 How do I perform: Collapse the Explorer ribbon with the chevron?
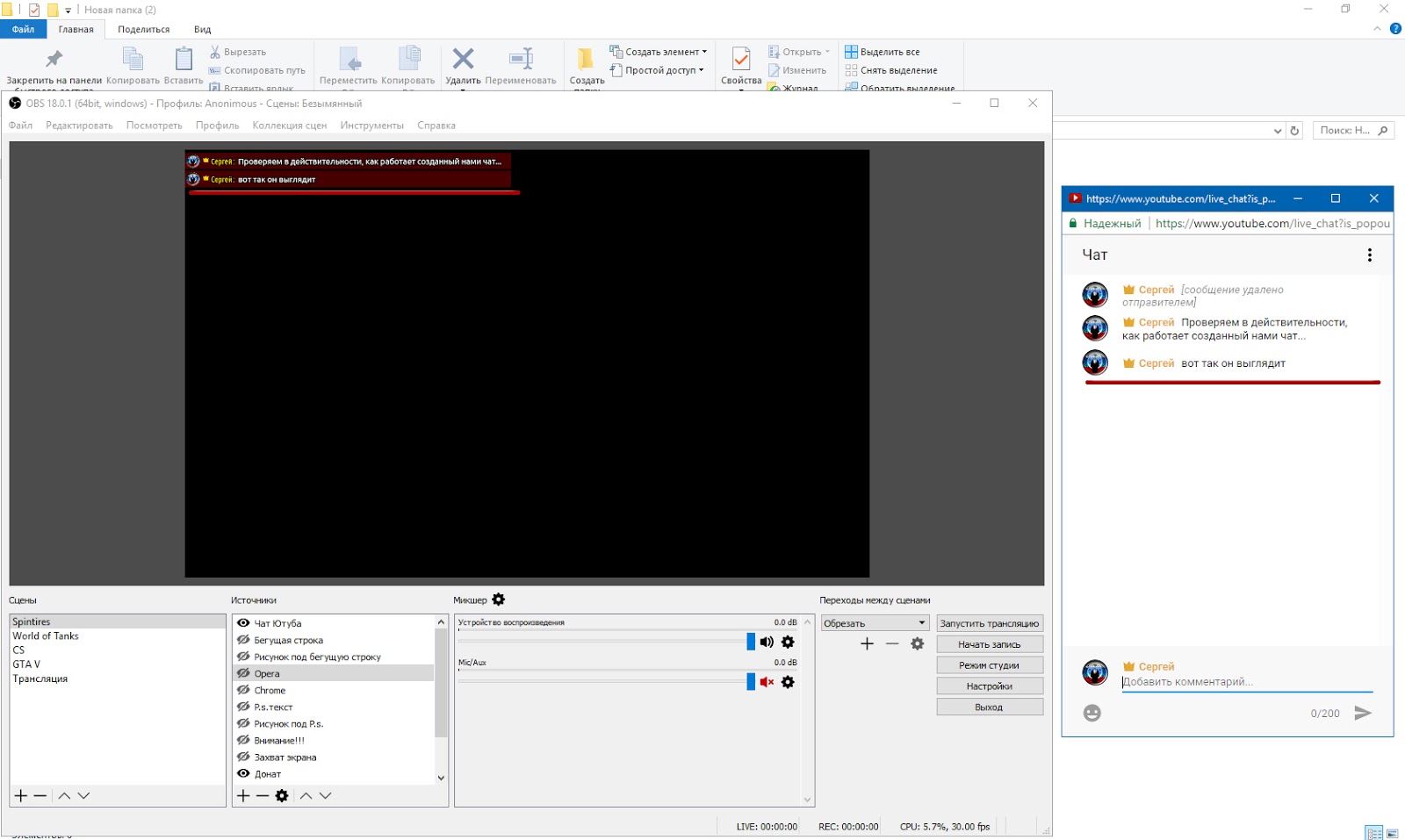[1377, 29]
